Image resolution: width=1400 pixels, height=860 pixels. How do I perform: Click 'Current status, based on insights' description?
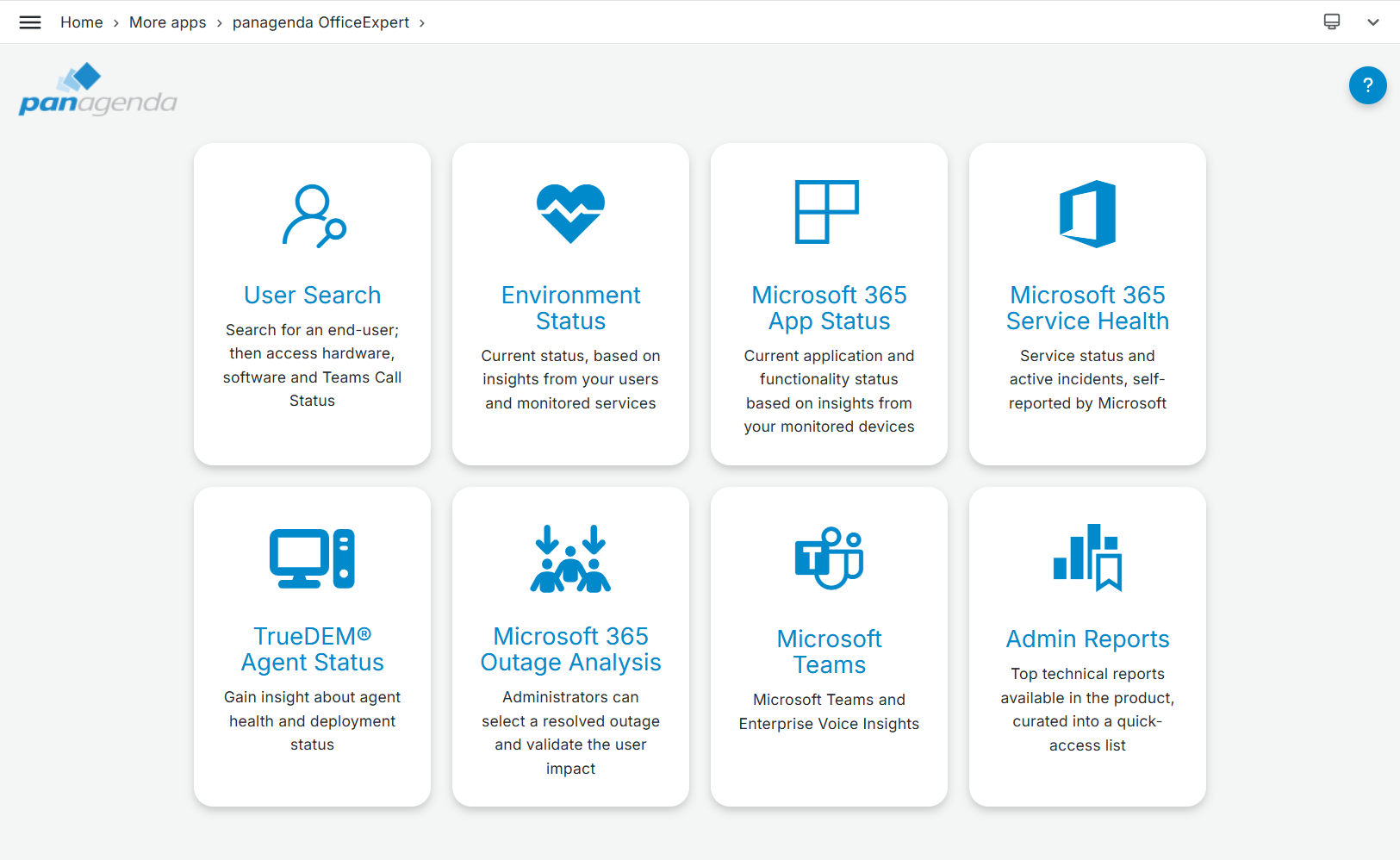click(x=570, y=379)
